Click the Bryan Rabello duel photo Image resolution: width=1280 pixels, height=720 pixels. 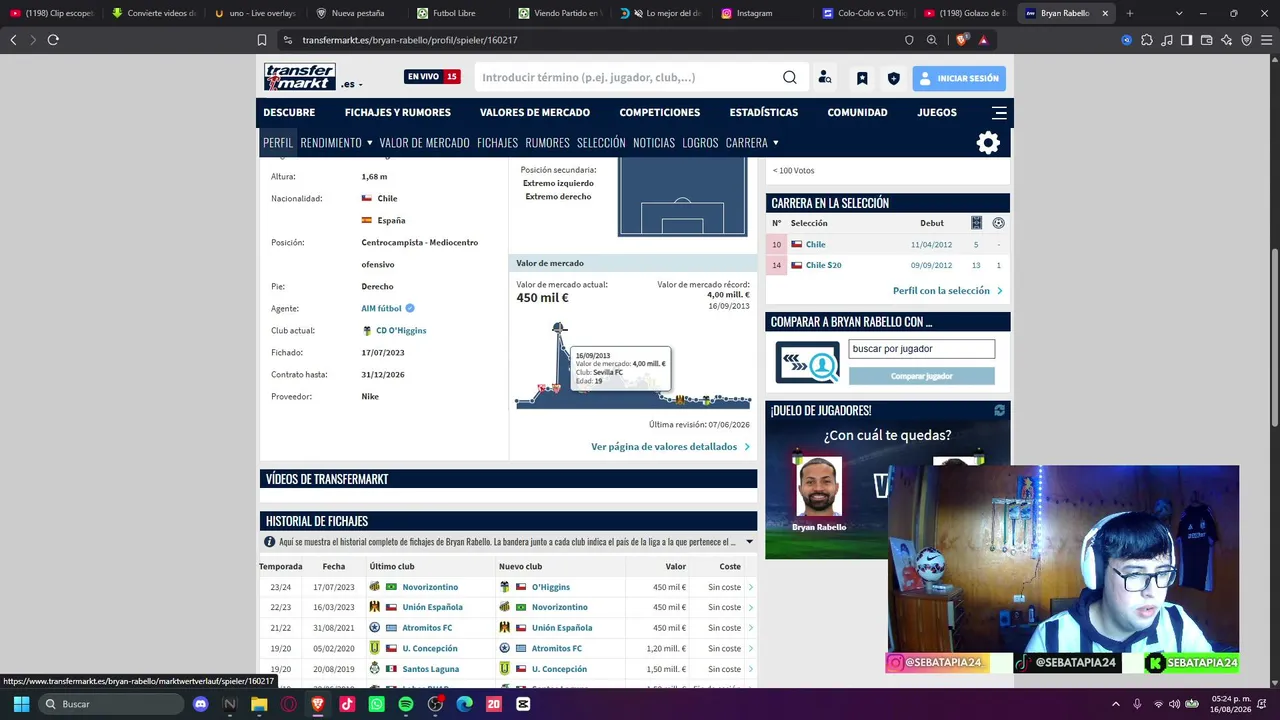[819, 487]
